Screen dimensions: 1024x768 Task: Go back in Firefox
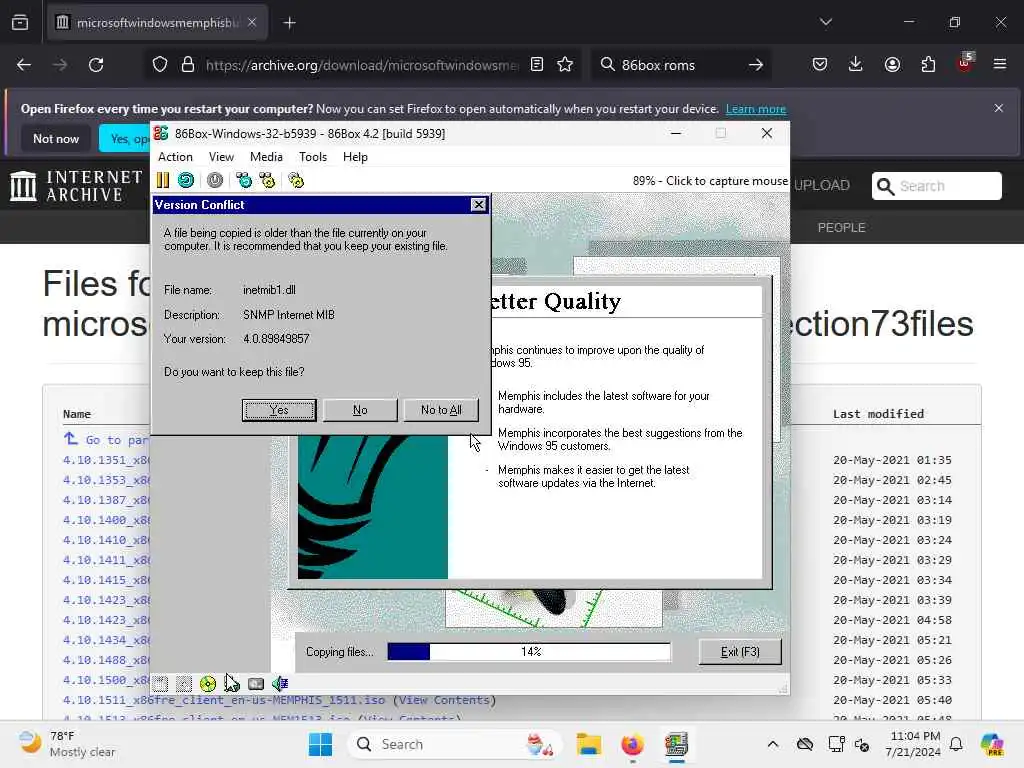24,65
